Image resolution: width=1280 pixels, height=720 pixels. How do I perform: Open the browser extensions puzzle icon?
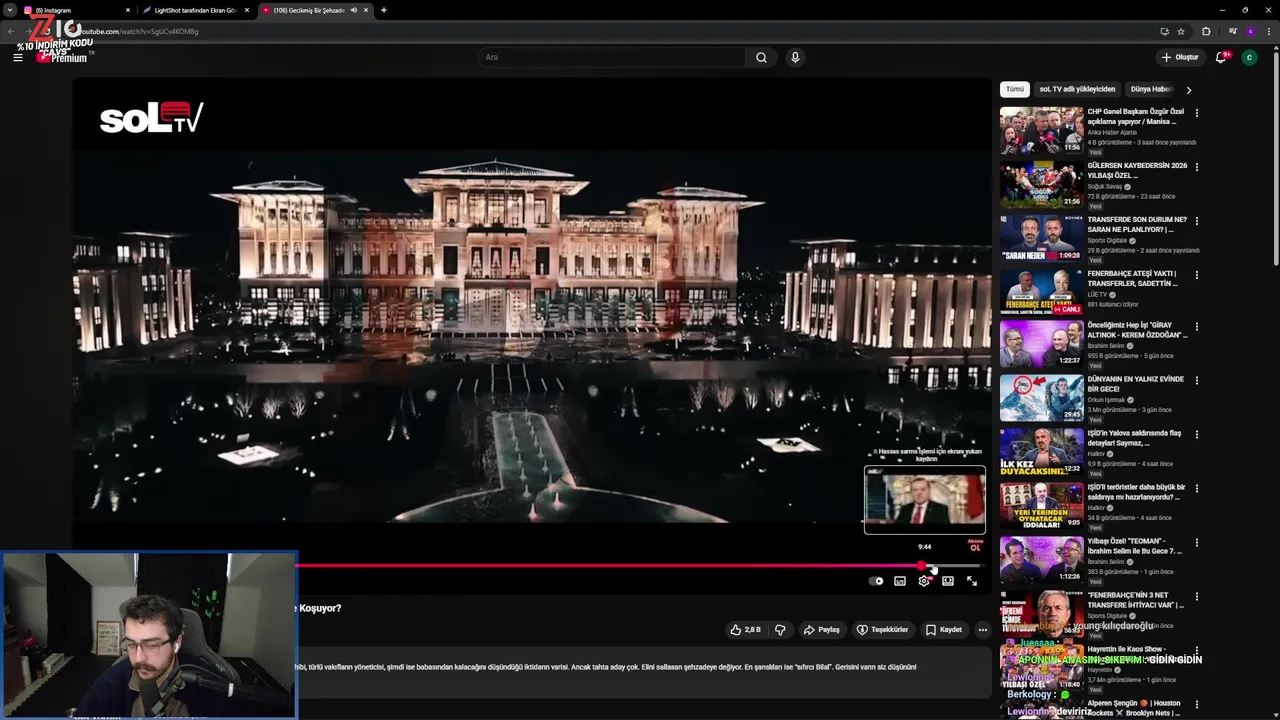1206,31
